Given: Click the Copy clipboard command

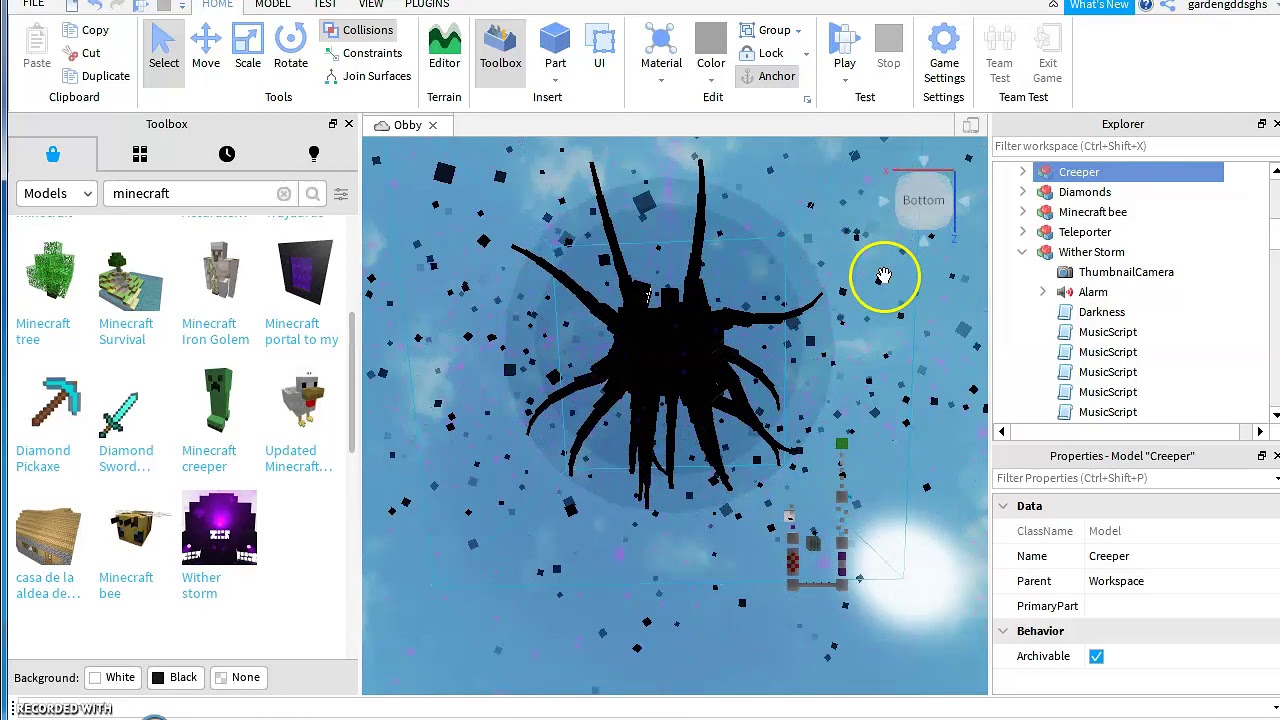Looking at the screenshot, I should click(85, 30).
